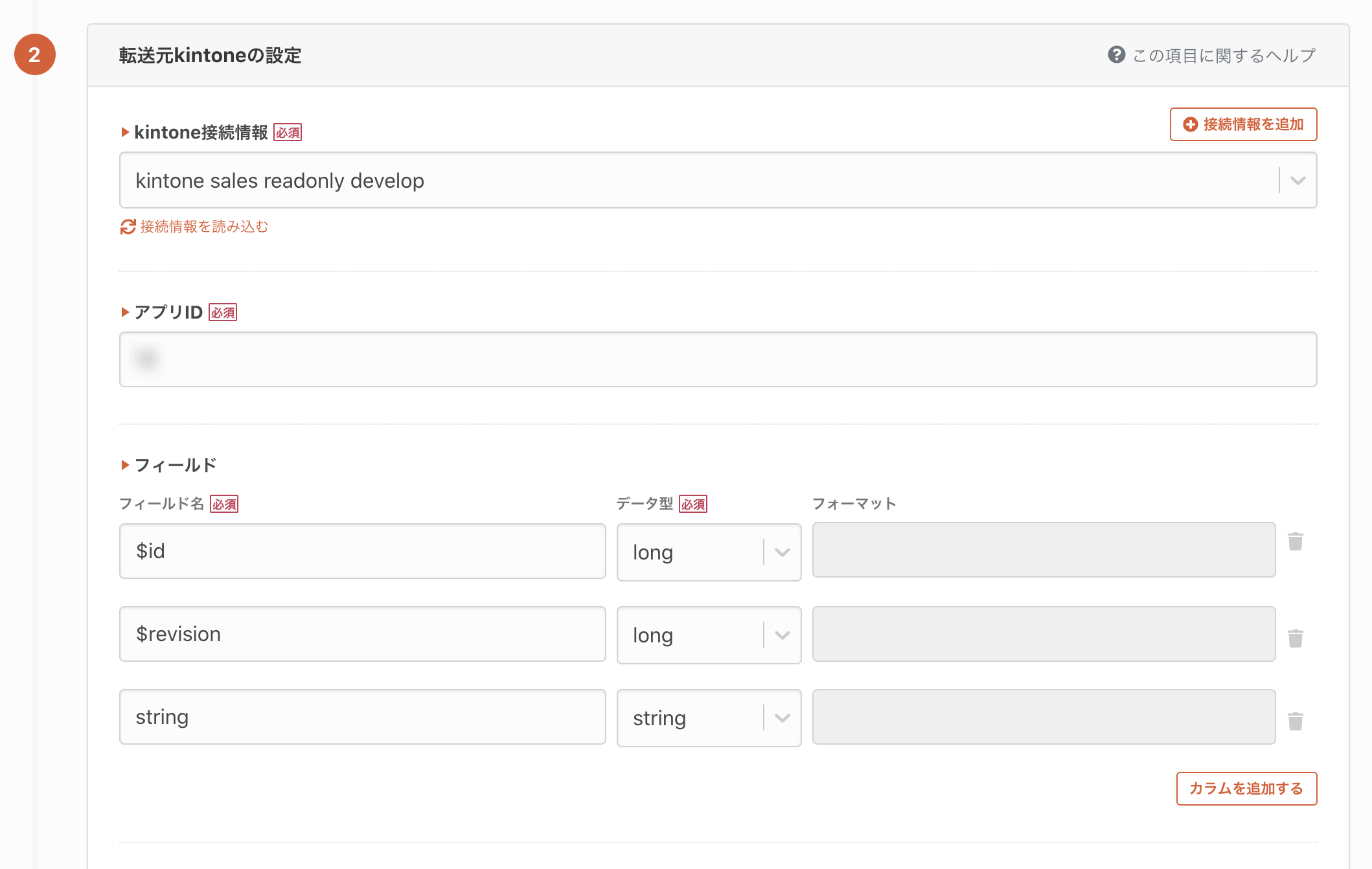Delete the $revision field row
Screen dimensions: 1372x869
(x=1295, y=638)
